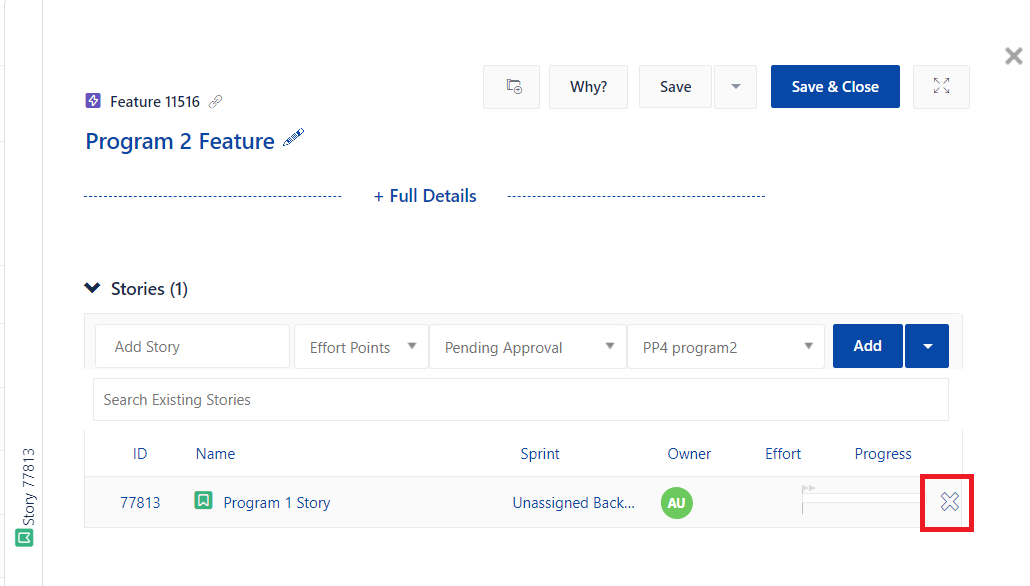Click the folder icon button left of Why?
The width and height of the screenshot is (1030, 586).
point(512,87)
